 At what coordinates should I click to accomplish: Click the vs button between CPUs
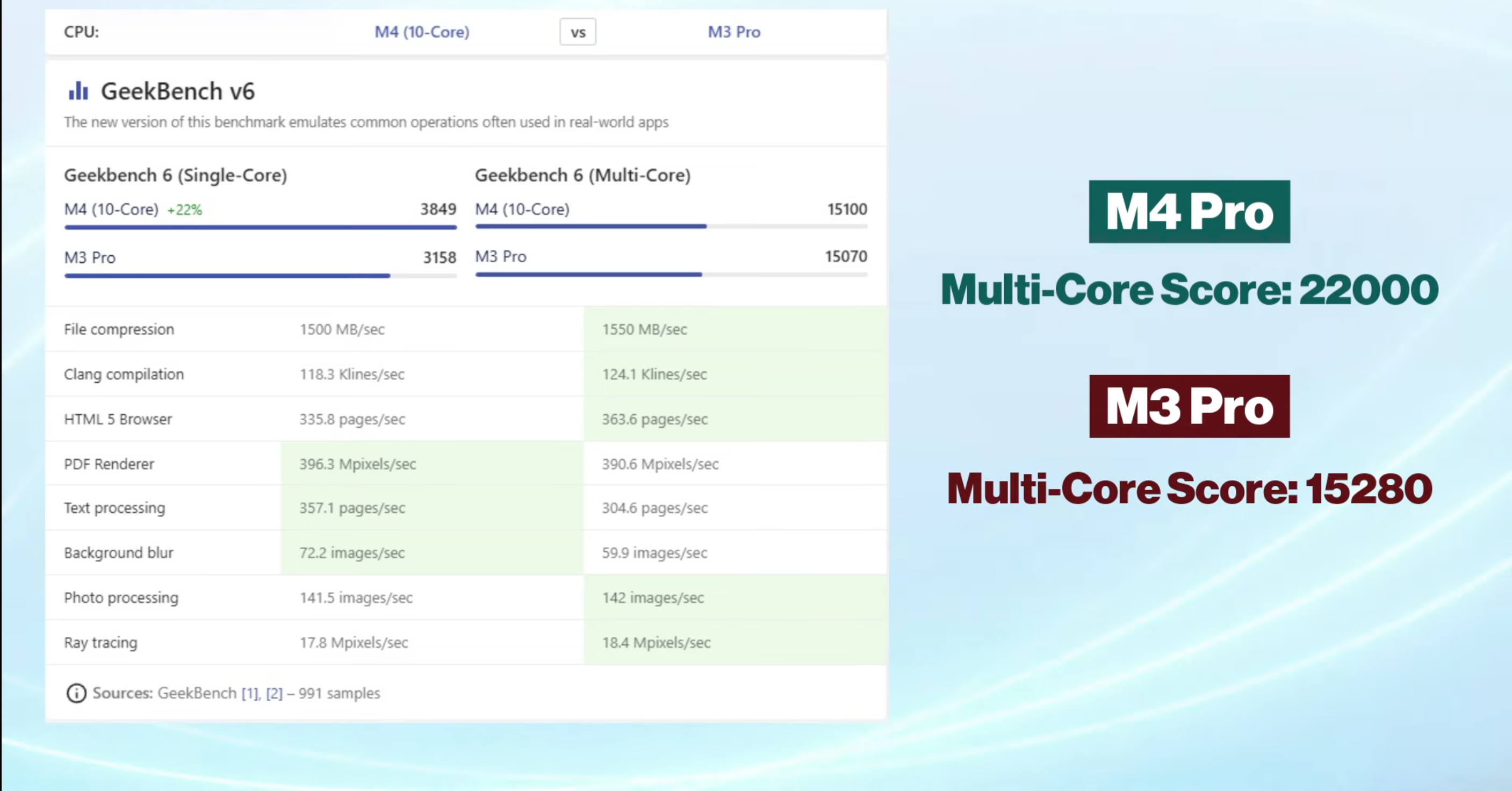(578, 32)
